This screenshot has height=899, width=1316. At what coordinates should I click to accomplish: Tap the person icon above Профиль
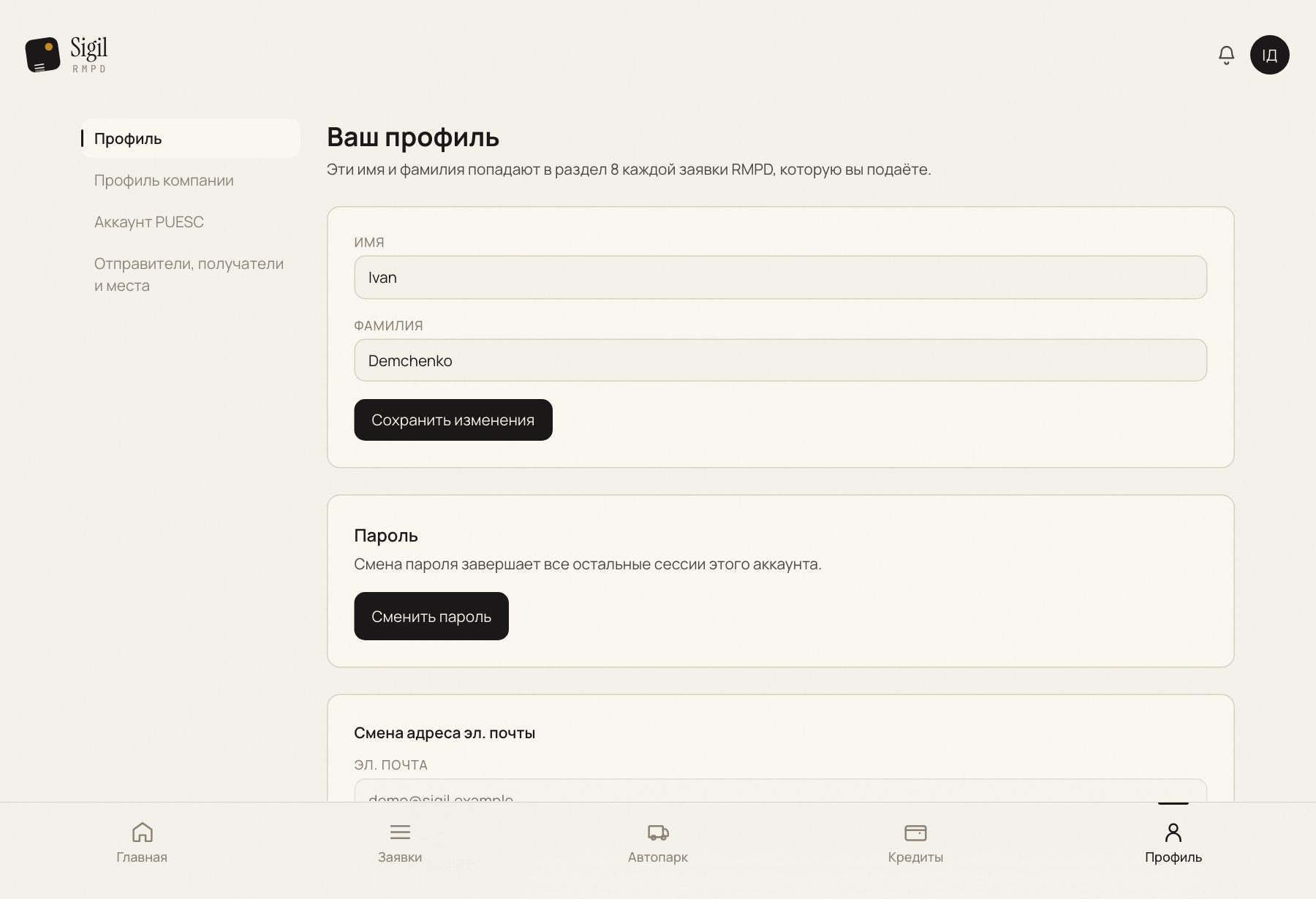coord(1173,832)
